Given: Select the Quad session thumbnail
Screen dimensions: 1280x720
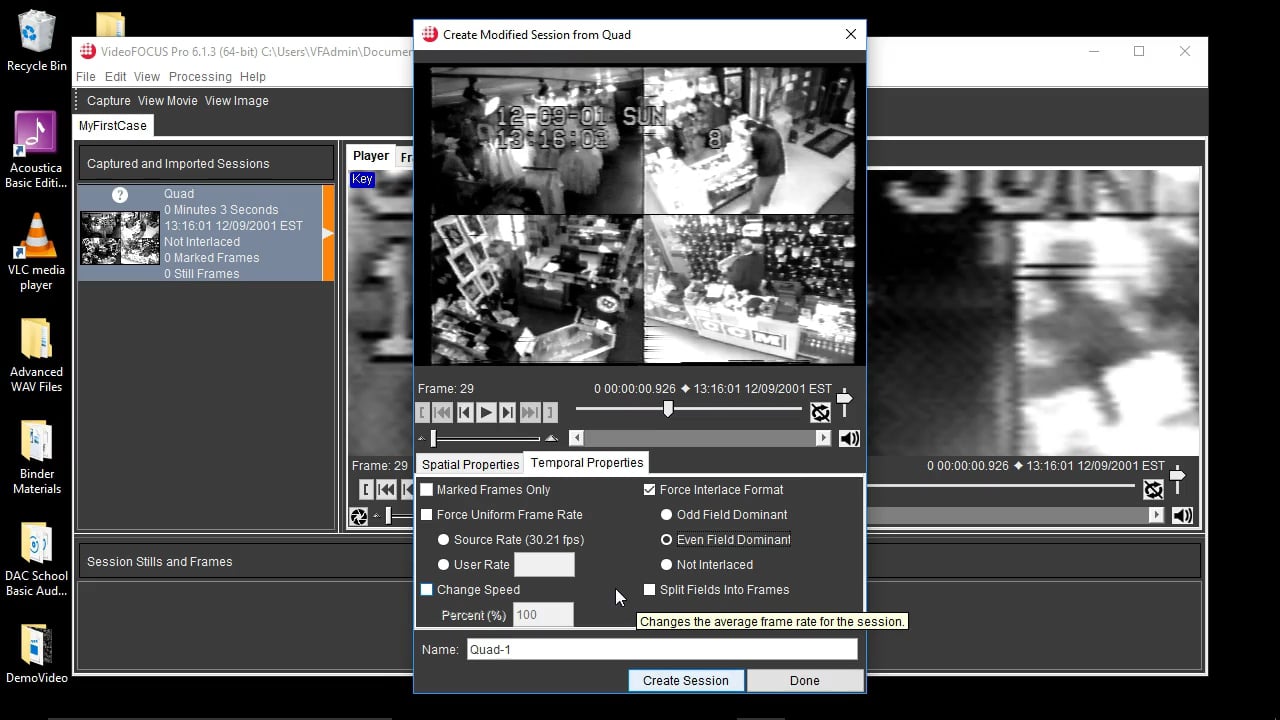Looking at the screenshot, I should click(120, 238).
